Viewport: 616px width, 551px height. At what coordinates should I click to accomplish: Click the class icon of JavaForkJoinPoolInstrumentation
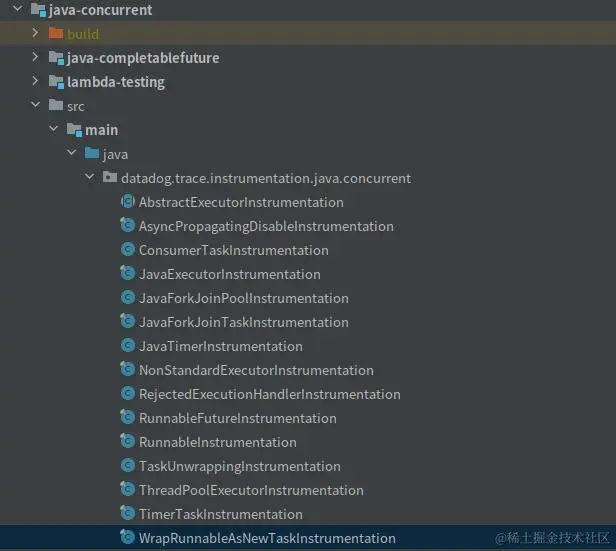click(128, 297)
